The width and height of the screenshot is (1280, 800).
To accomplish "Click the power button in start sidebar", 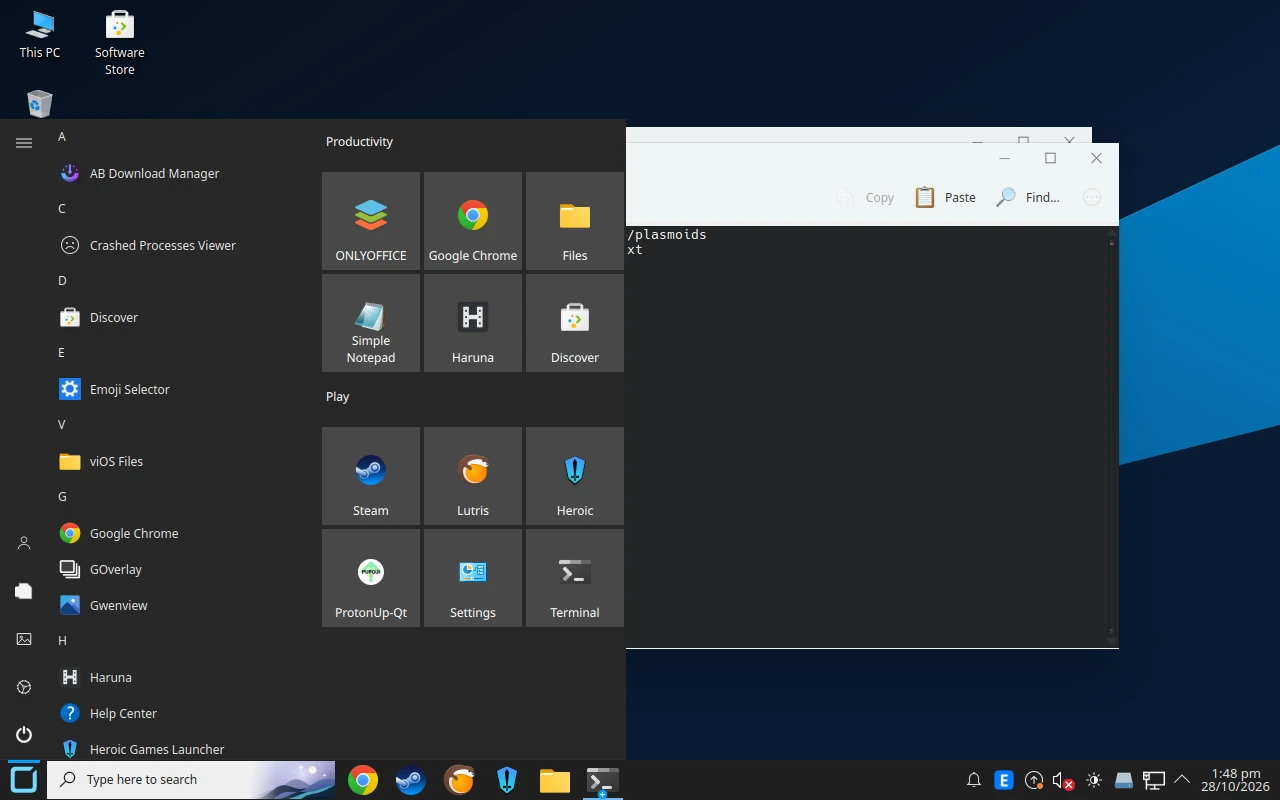I will 24,735.
